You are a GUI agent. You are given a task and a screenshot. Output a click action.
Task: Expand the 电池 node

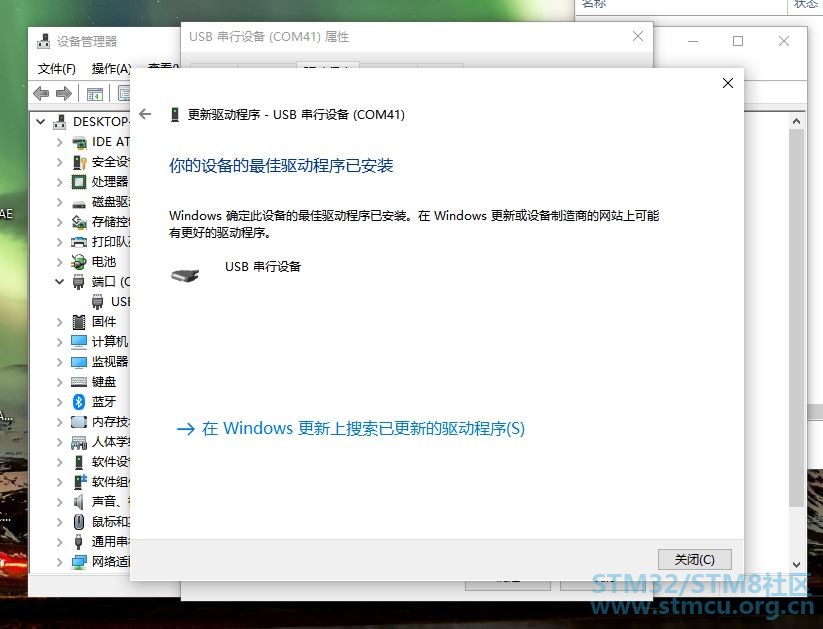pyautogui.click(x=59, y=262)
